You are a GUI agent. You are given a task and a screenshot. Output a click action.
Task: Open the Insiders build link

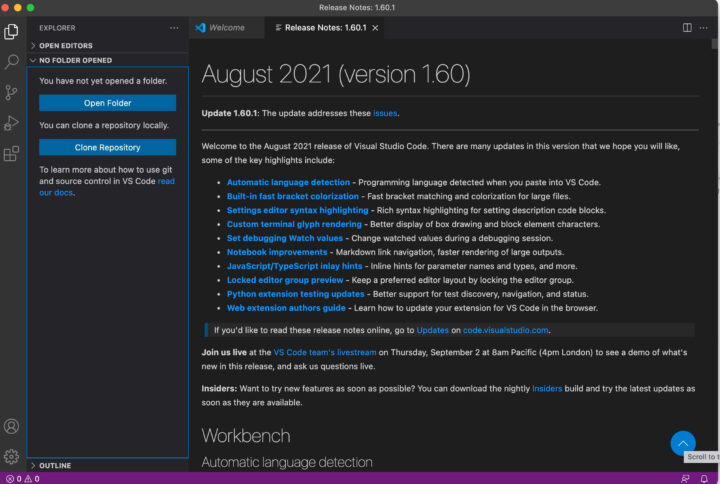[547, 388]
